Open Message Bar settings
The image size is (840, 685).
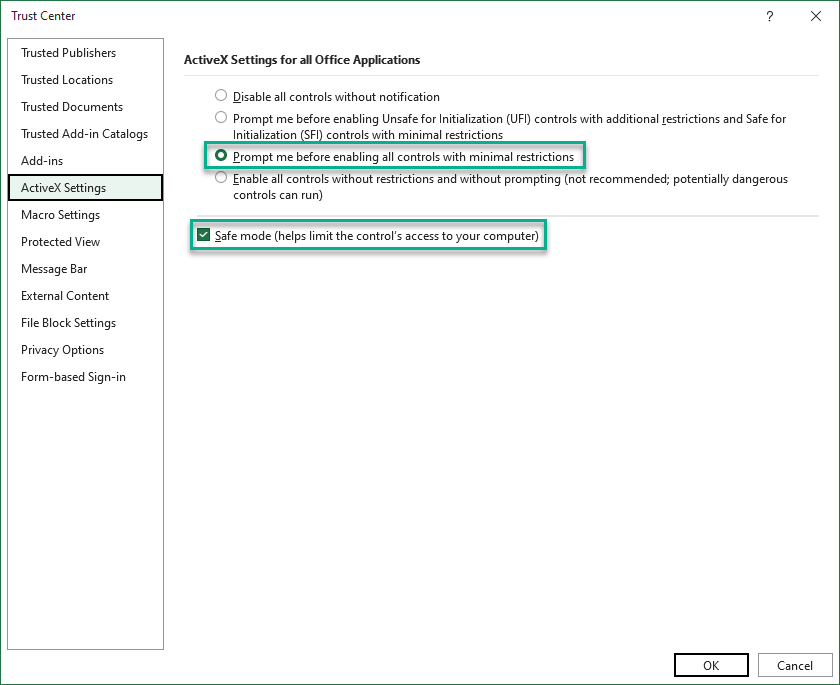pos(54,269)
